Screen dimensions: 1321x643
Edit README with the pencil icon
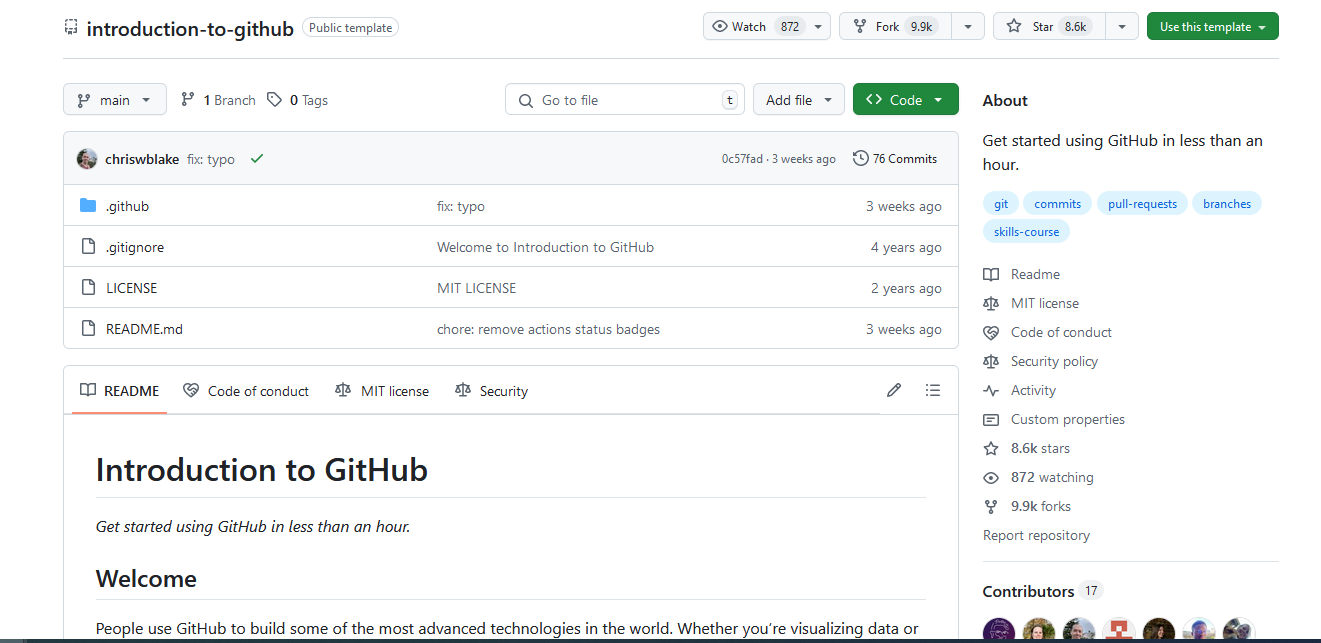894,390
